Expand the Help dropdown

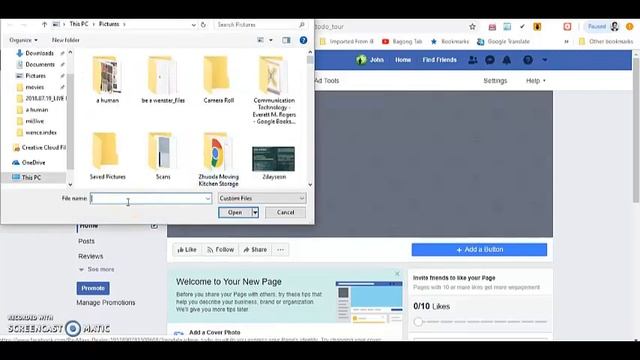[x=536, y=81]
